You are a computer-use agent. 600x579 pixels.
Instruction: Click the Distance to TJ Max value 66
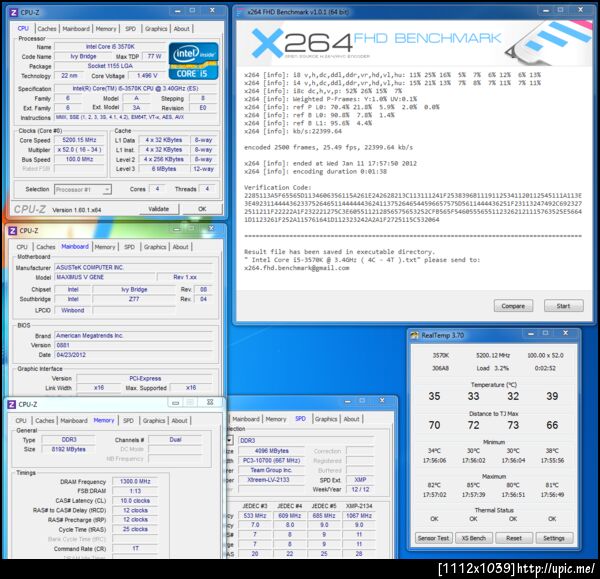click(x=552, y=425)
